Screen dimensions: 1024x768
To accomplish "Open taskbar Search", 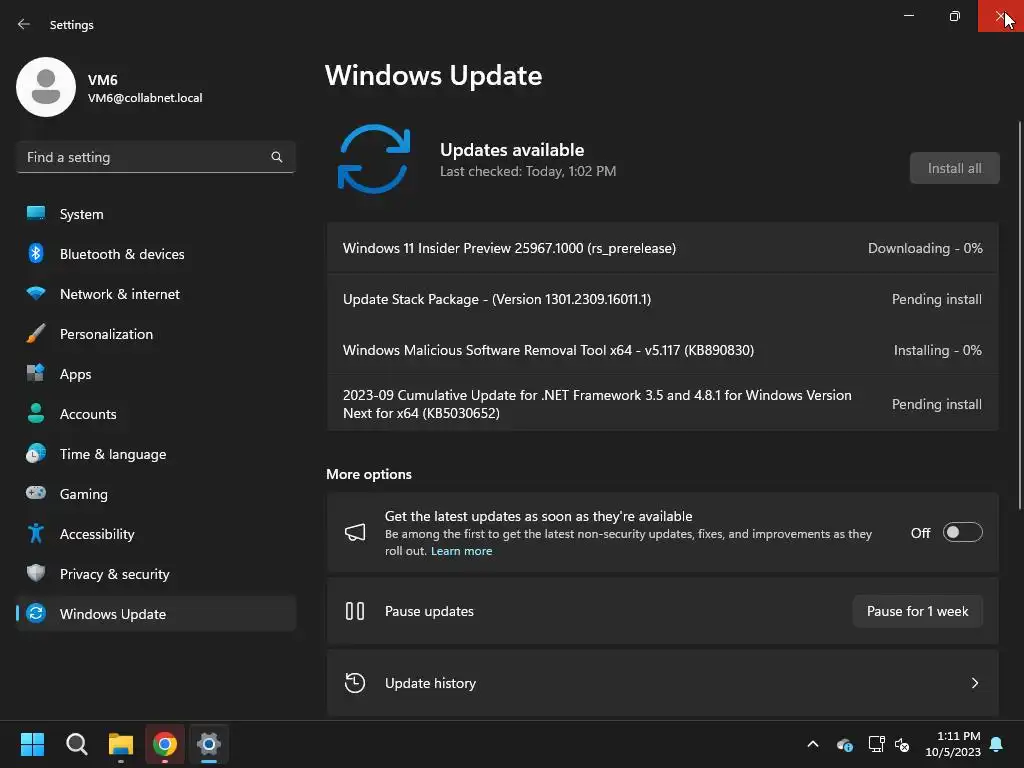I will tap(76, 744).
